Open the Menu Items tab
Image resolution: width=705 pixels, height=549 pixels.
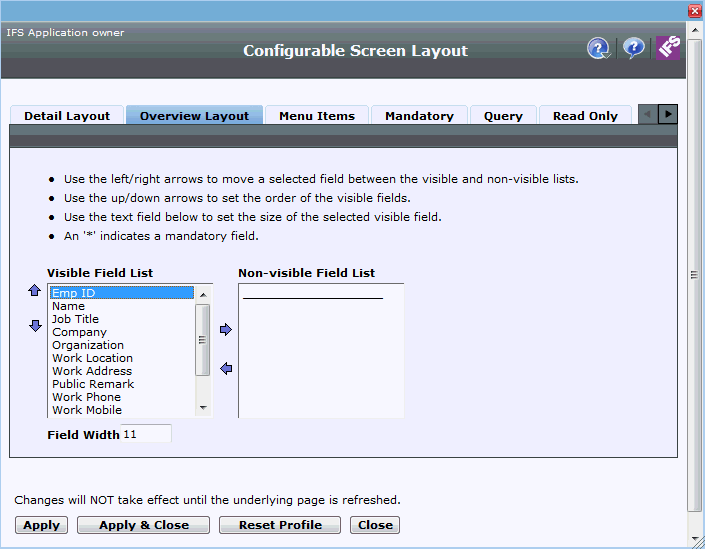click(317, 116)
